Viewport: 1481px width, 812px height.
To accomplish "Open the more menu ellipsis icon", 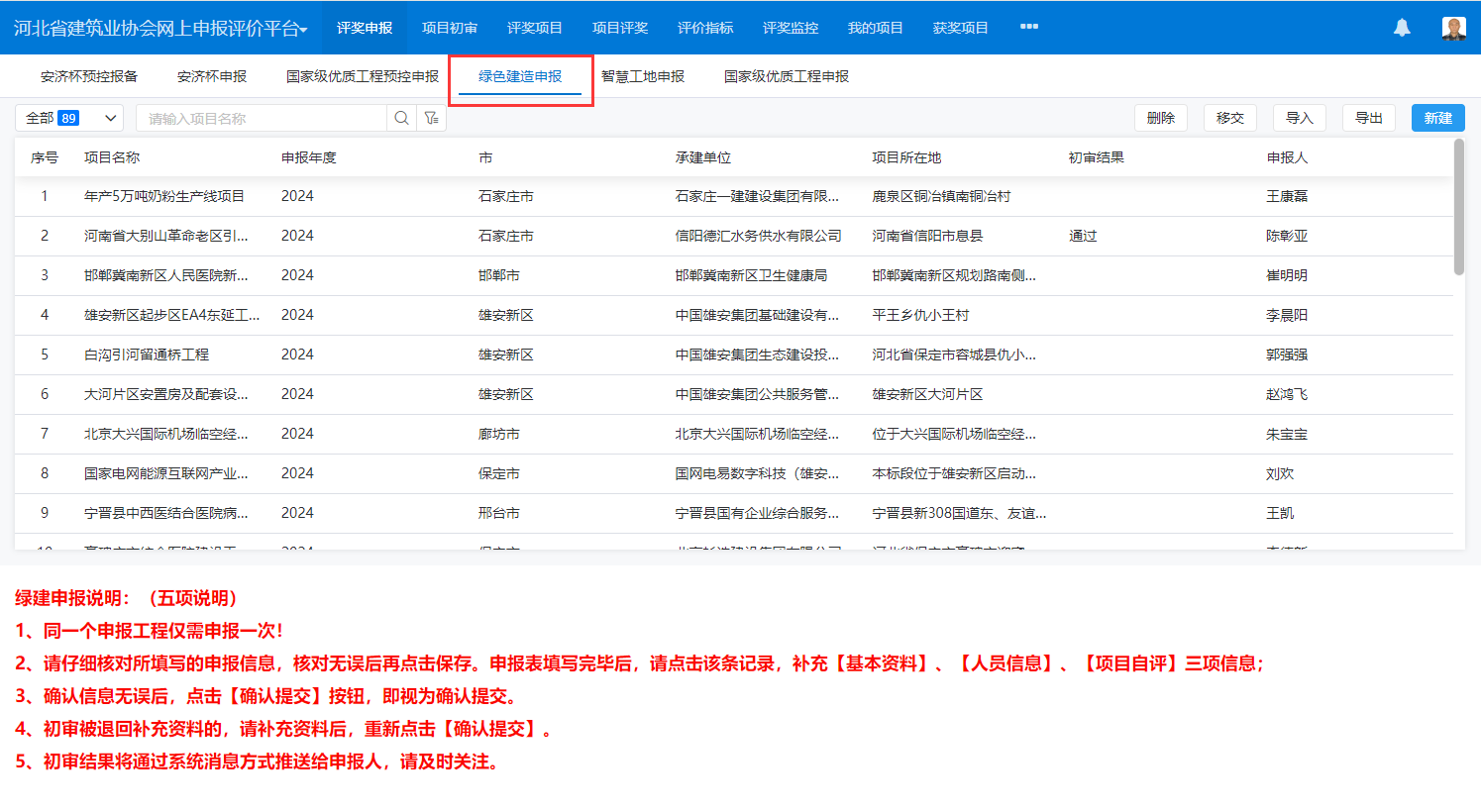I will pos(1029,27).
